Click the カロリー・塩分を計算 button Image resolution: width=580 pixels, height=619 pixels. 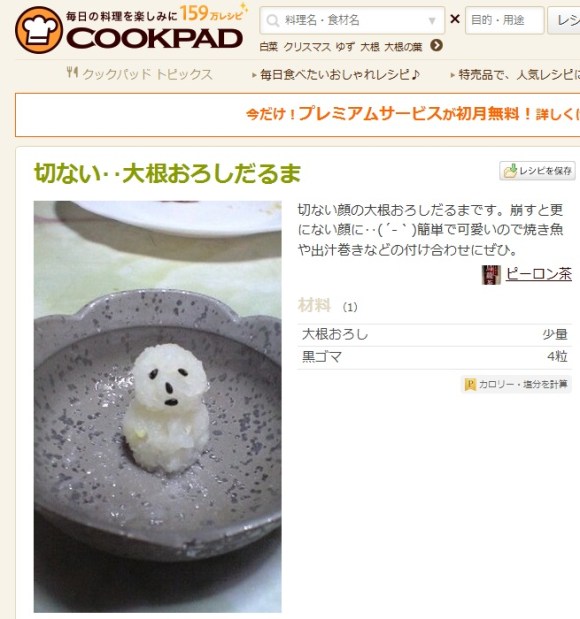(x=516, y=384)
